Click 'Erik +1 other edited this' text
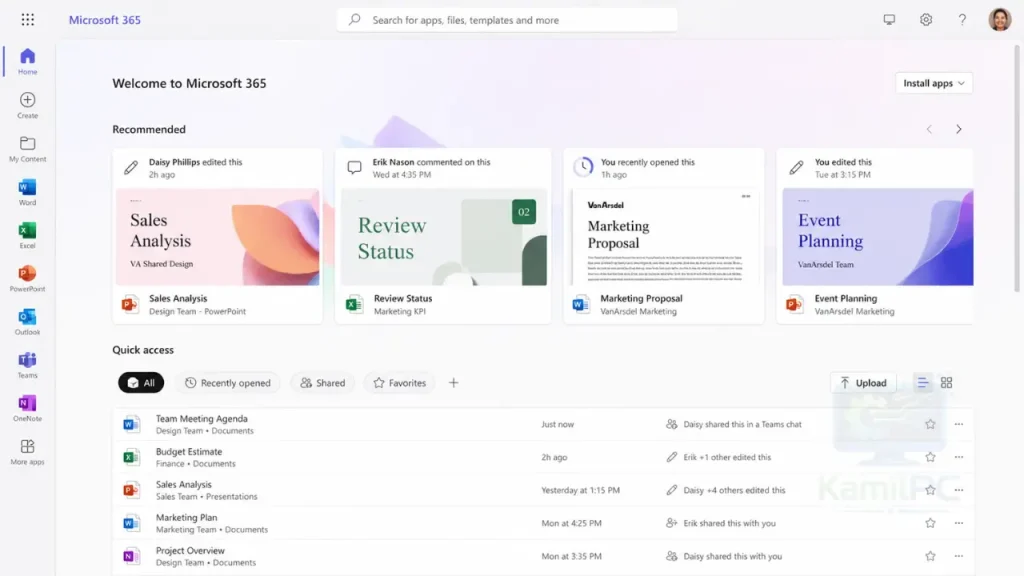The width and height of the screenshot is (1024, 576). (727, 457)
